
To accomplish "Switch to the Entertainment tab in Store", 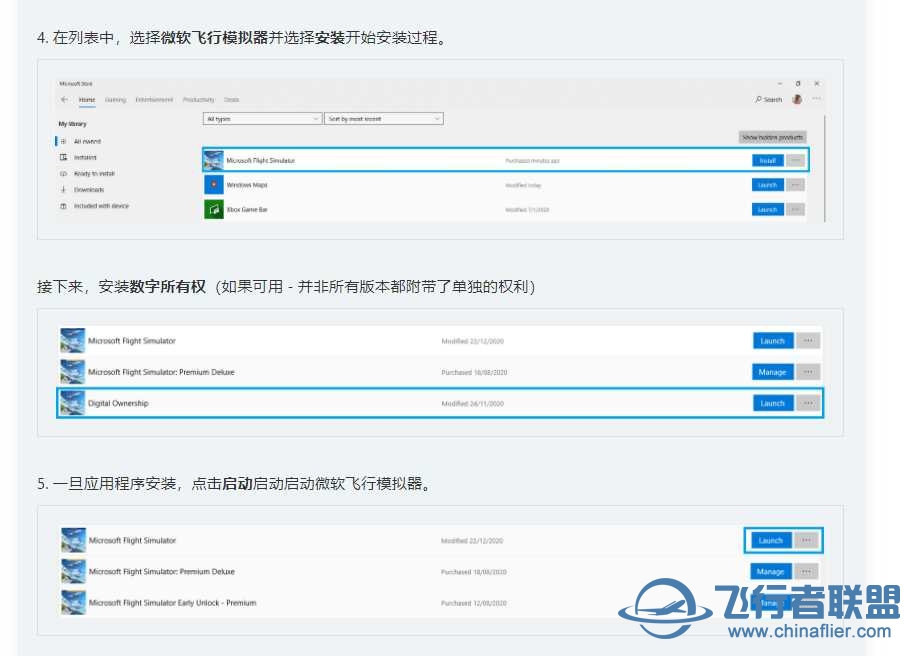I will pos(154,100).
